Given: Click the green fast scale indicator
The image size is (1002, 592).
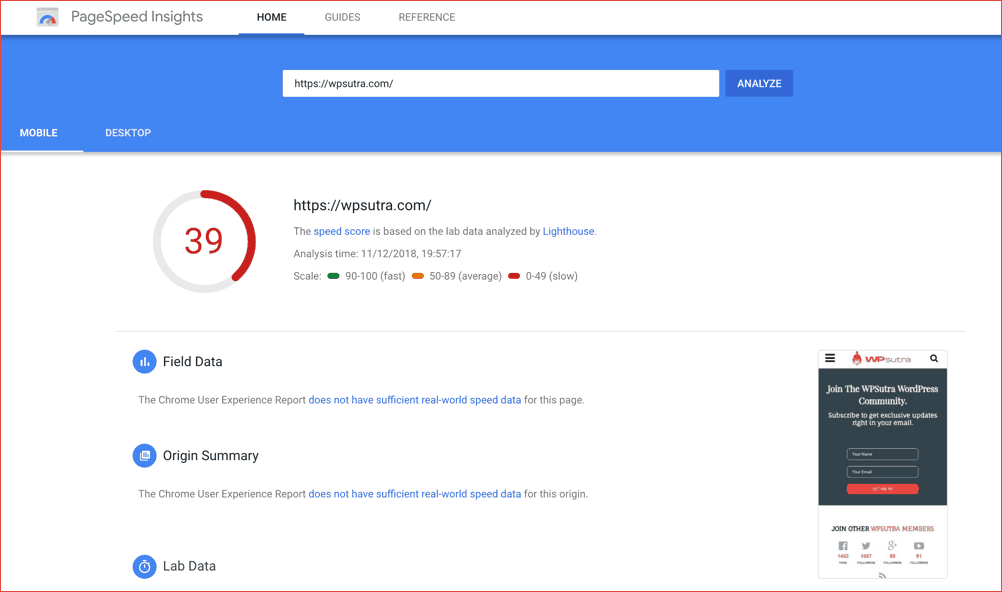Looking at the screenshot, I should point(333,276).
